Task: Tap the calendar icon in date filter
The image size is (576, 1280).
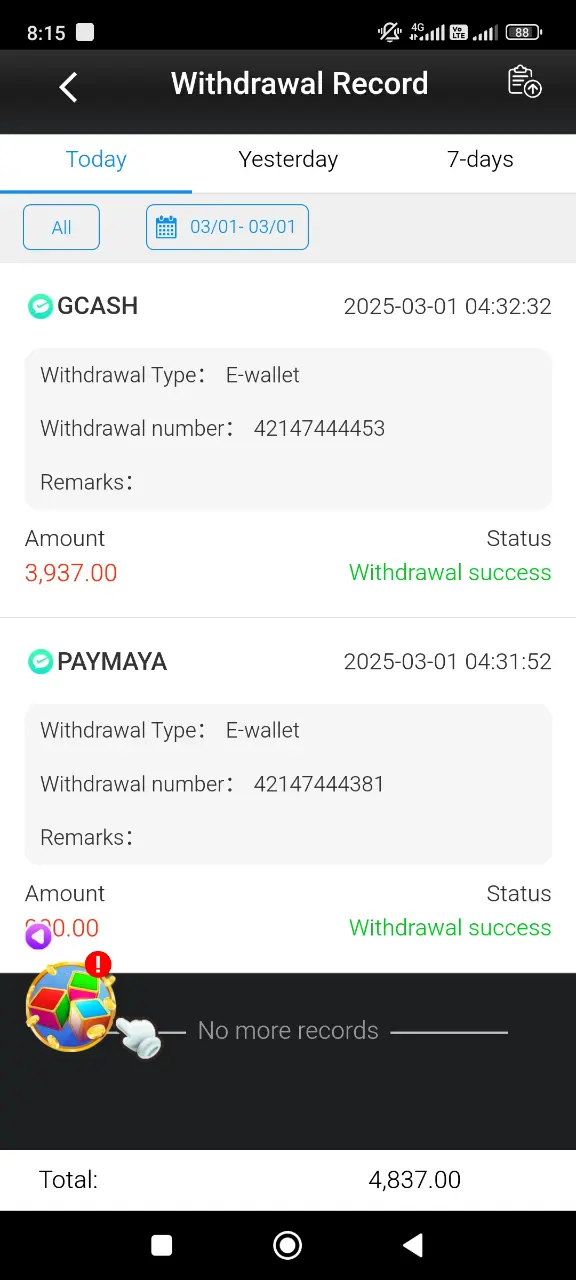Action: pos(167,227)
